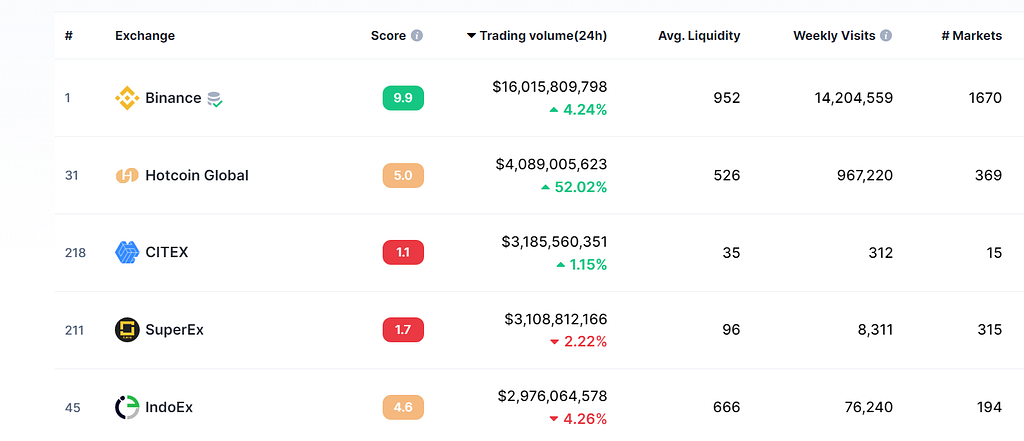
Task: Click the # rank column header
Action: click(69, 36)
